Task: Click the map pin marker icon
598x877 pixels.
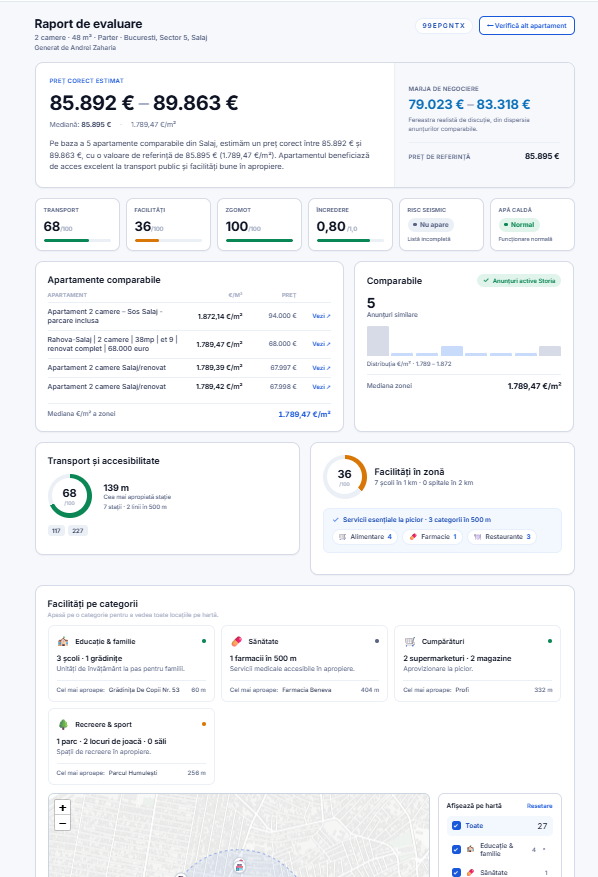Action: click(x=239, y=865)
